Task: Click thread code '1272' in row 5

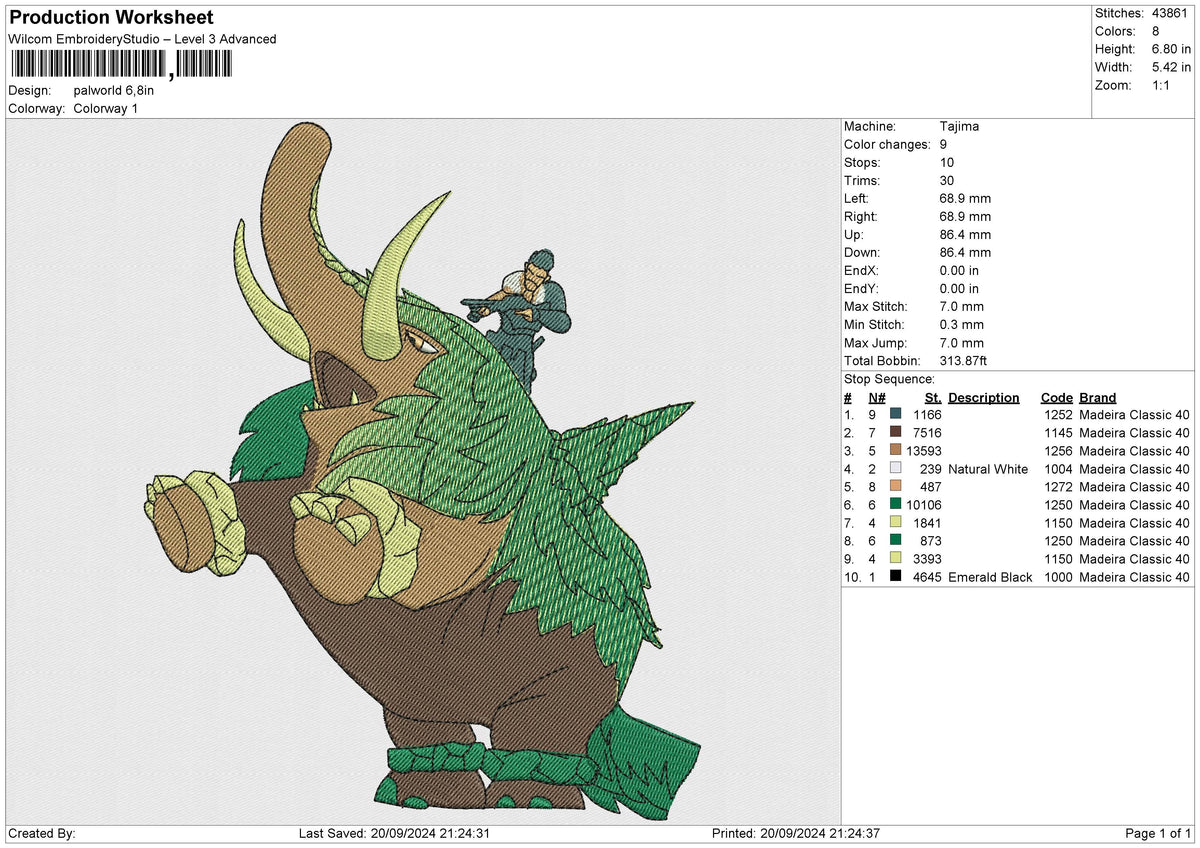Action: pyautogui.click(x=1057, y=487)
